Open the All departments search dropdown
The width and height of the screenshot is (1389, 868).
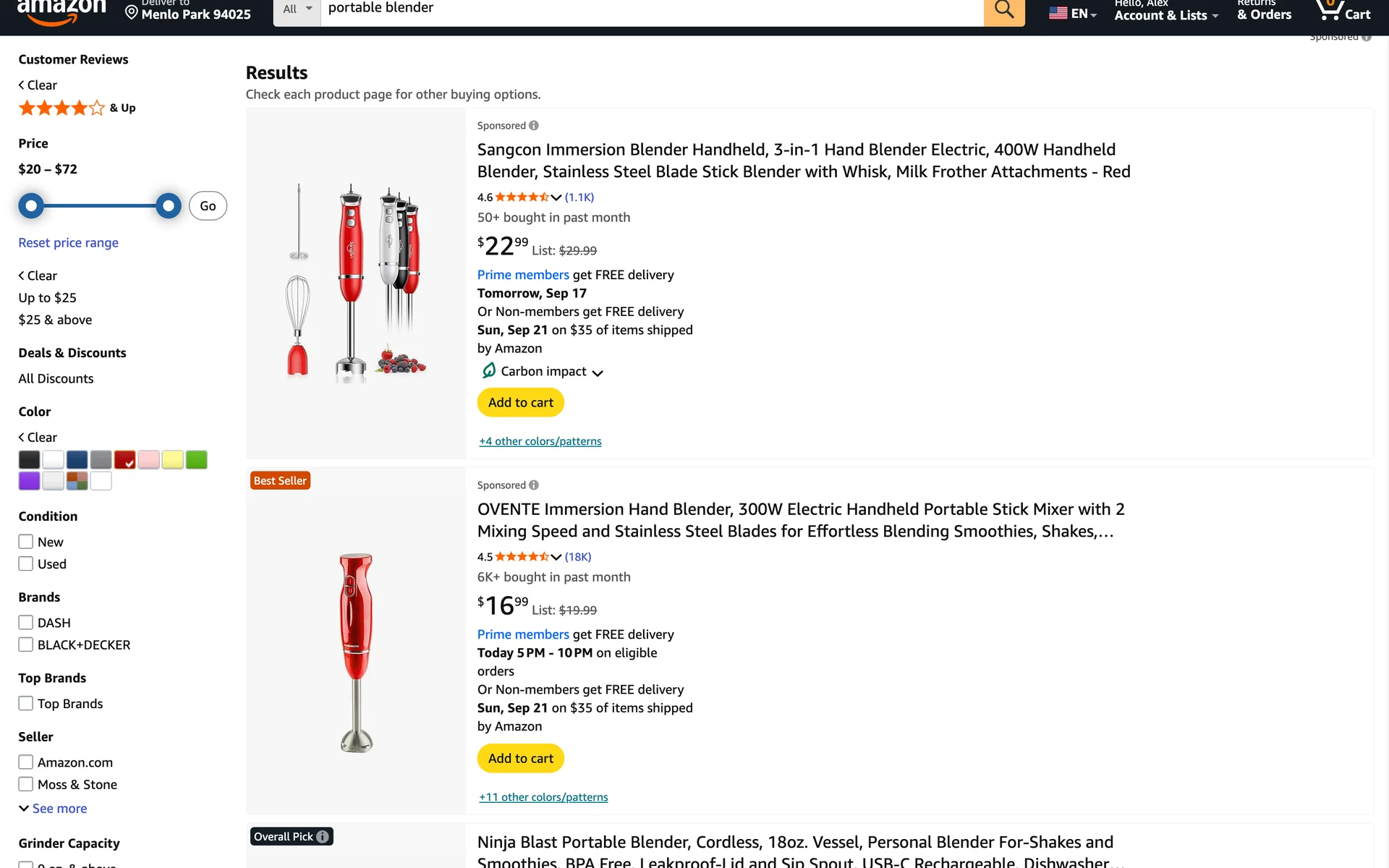[x=297, y=9]
